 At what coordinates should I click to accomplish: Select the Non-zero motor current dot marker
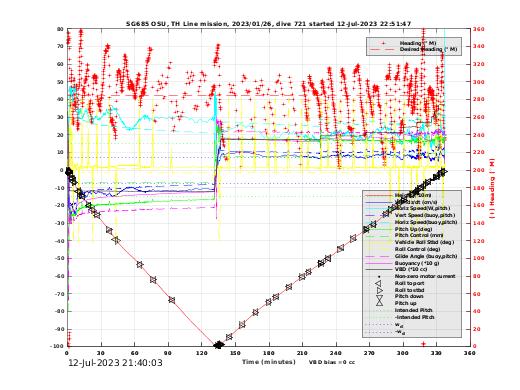[379, 276]
